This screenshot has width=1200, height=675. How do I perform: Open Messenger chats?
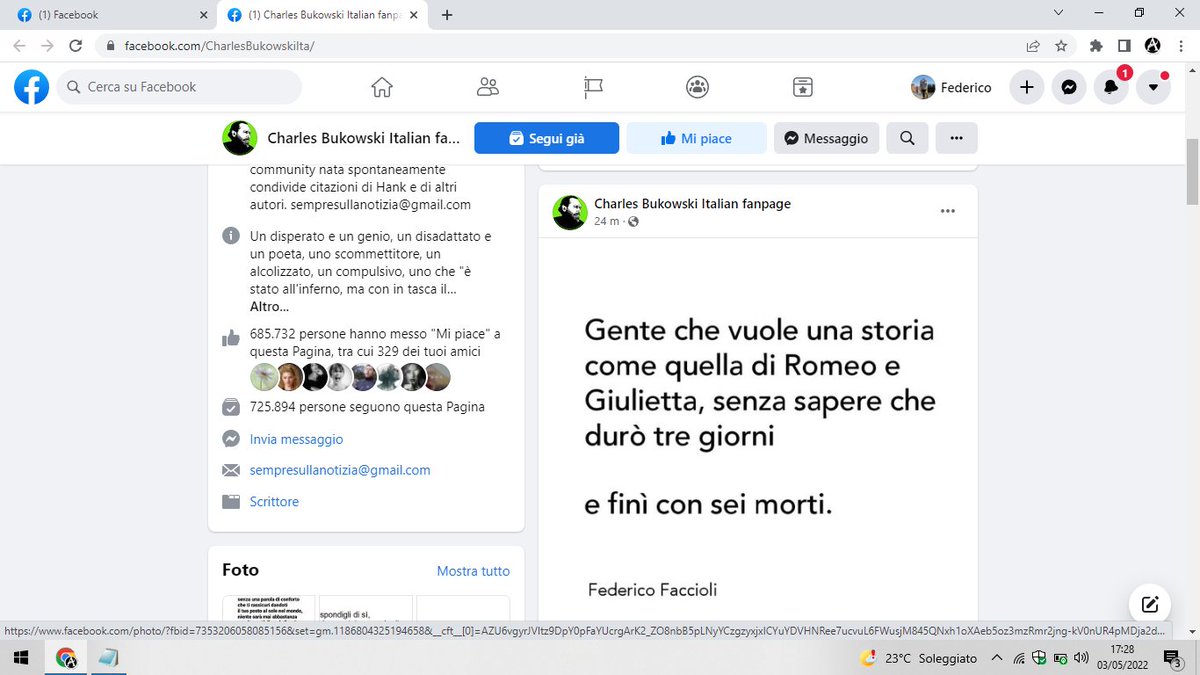(x=1069, y=87)
